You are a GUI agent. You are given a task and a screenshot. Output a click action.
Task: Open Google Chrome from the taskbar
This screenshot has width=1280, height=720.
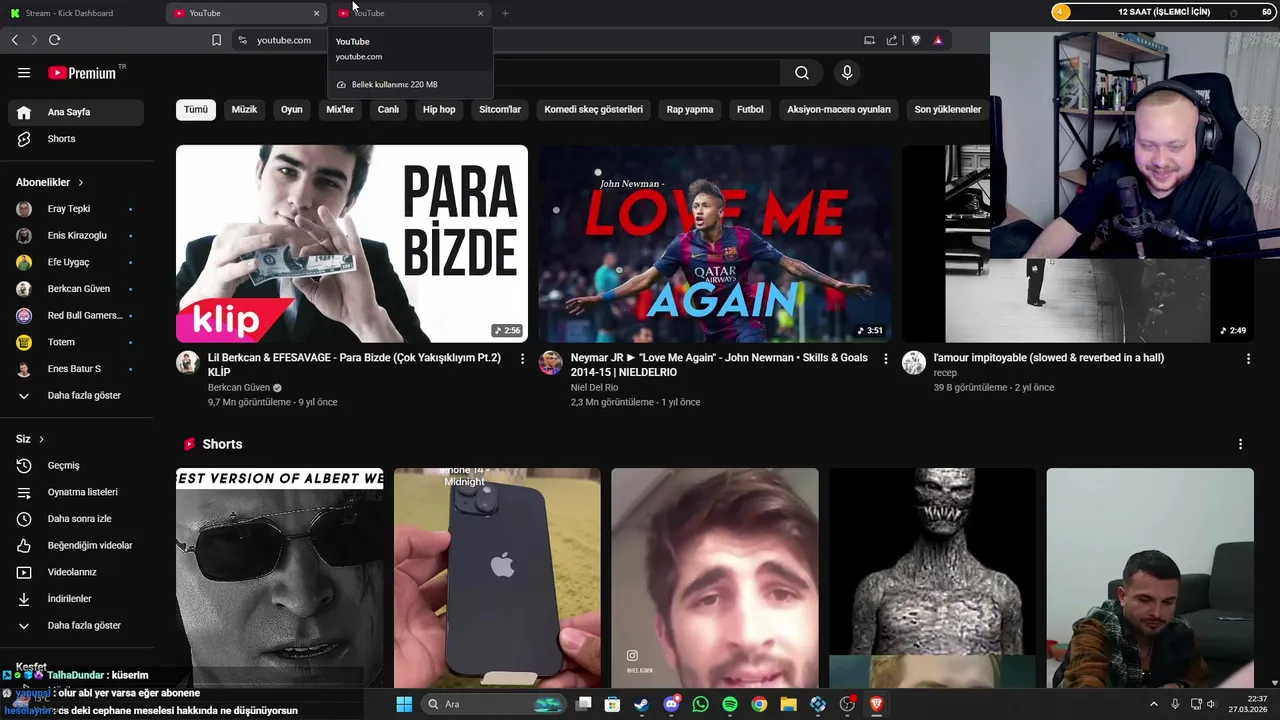759,704
